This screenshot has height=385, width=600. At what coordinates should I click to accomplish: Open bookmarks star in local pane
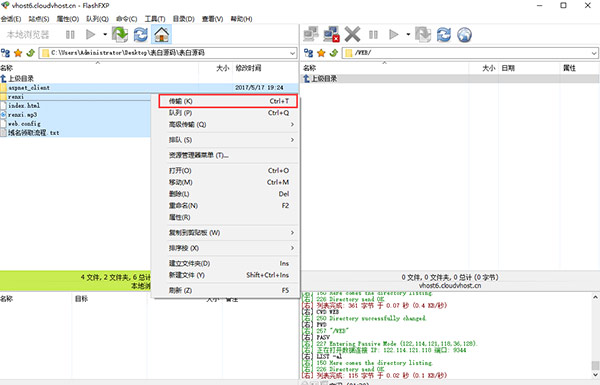coord(18,53)
